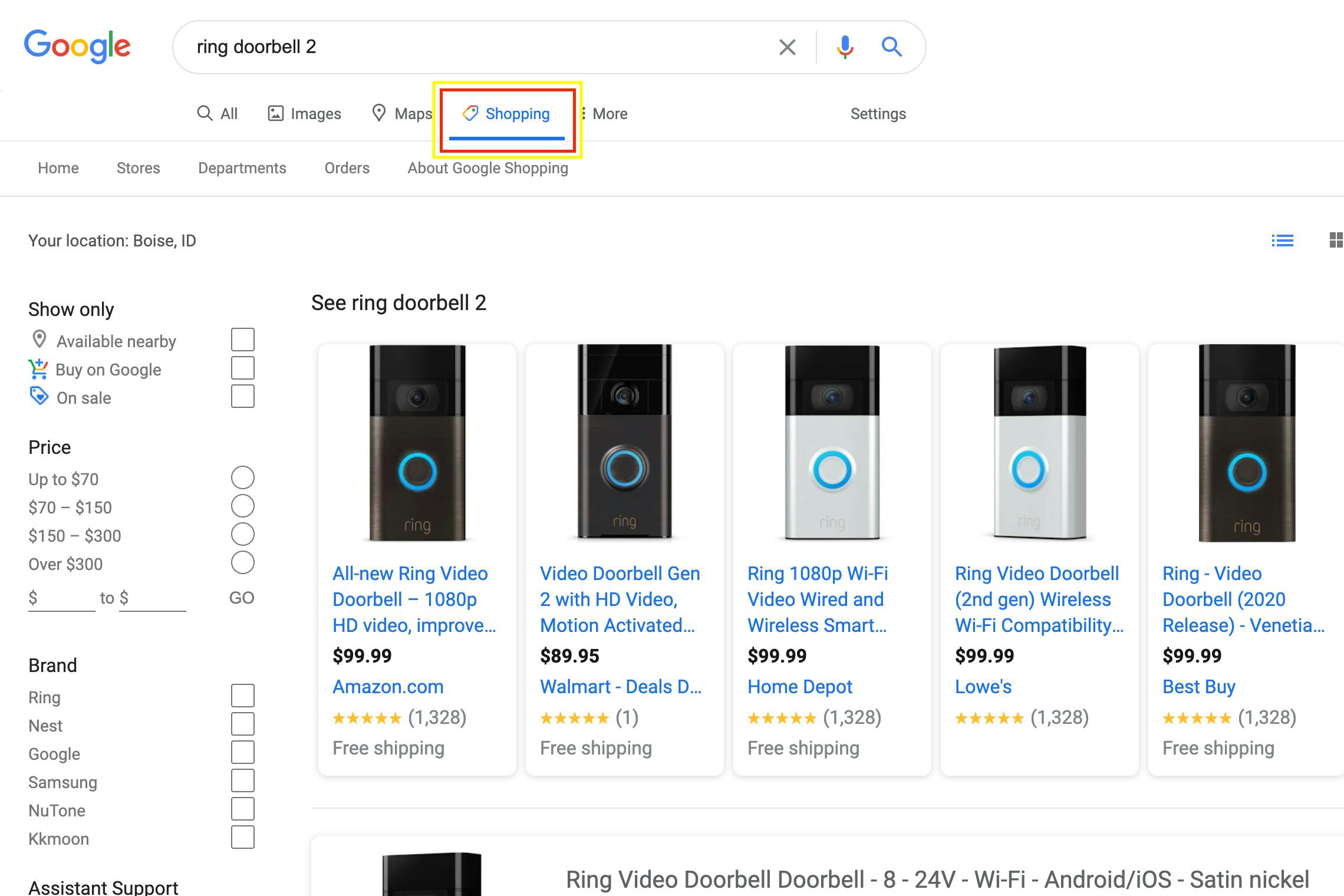This screenshot has height=896, width=1344.
Task: Enable Buy on Google checkbox
Action: [243, 368]
